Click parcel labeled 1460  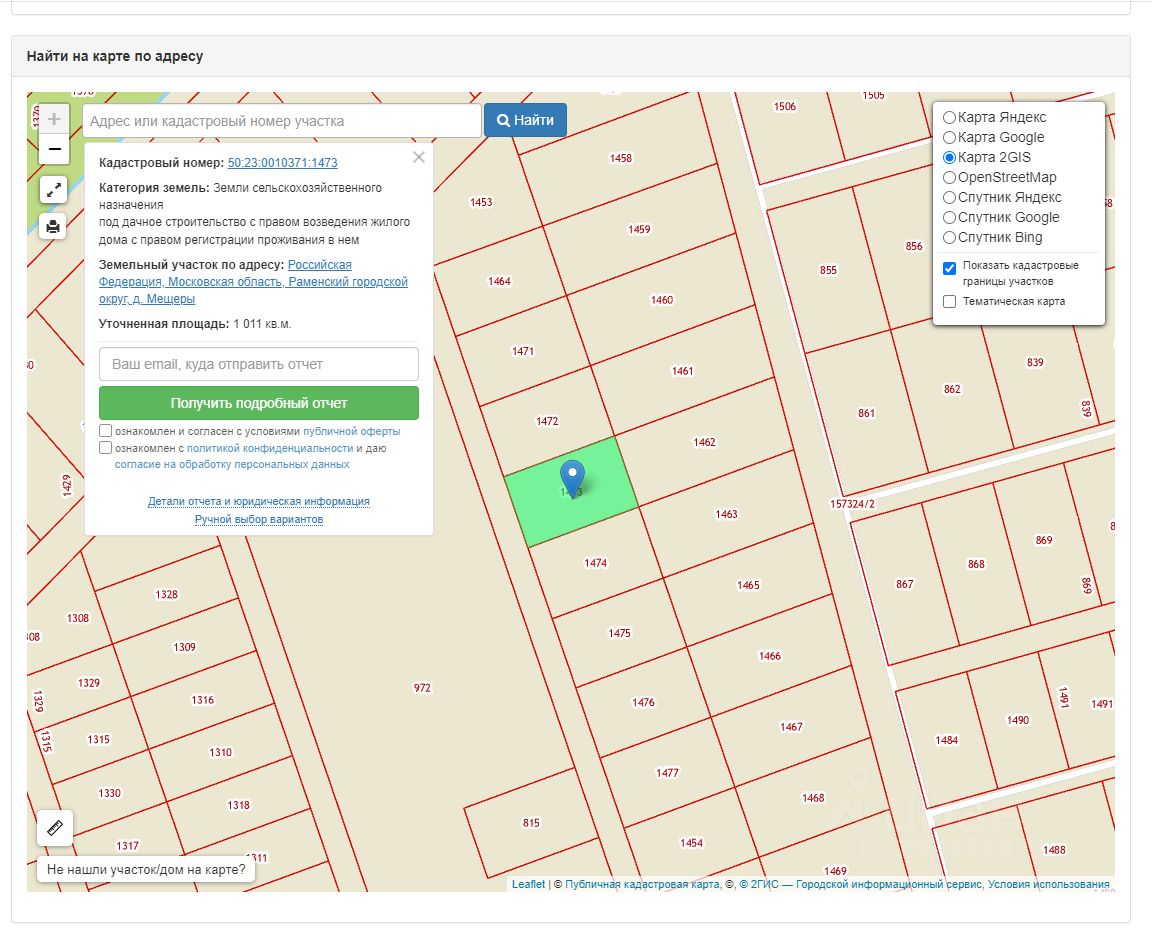click(662, 300)
